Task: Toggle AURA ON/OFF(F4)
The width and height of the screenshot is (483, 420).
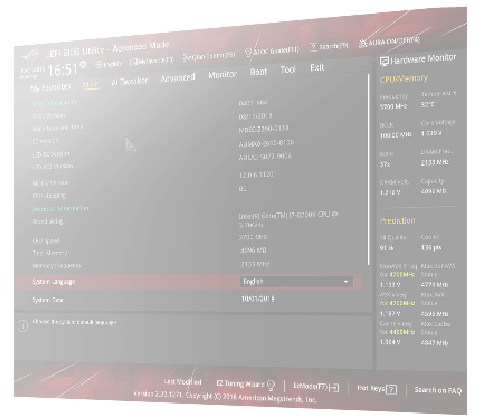Action: [389, 41]
